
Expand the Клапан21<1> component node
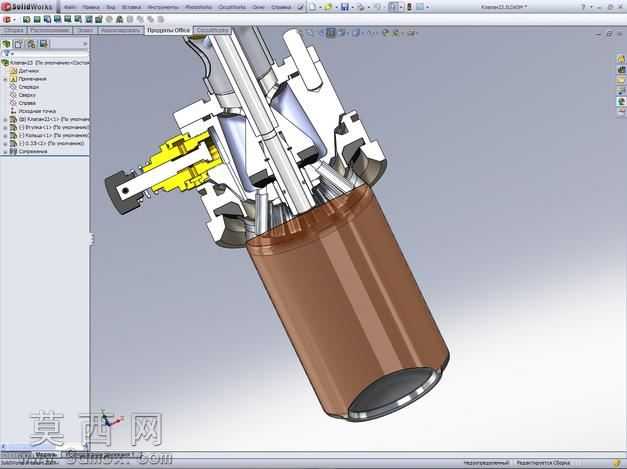[x=5, y=119]
